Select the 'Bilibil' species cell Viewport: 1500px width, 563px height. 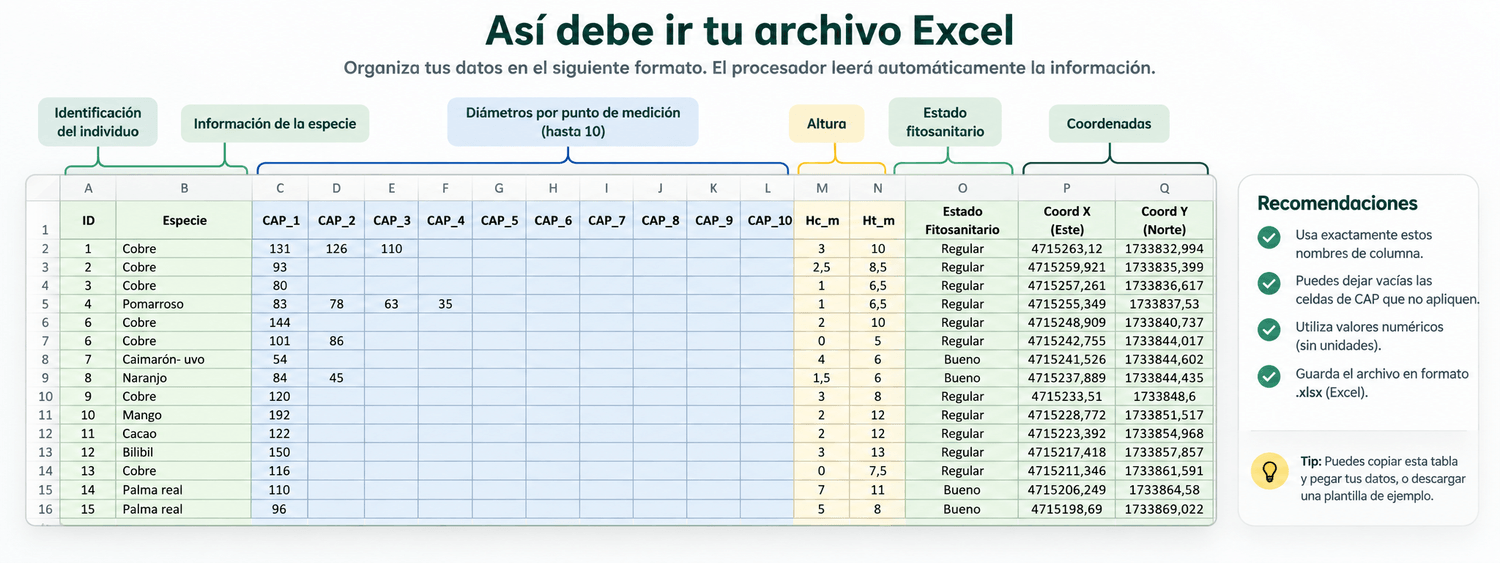pos(184,452)
